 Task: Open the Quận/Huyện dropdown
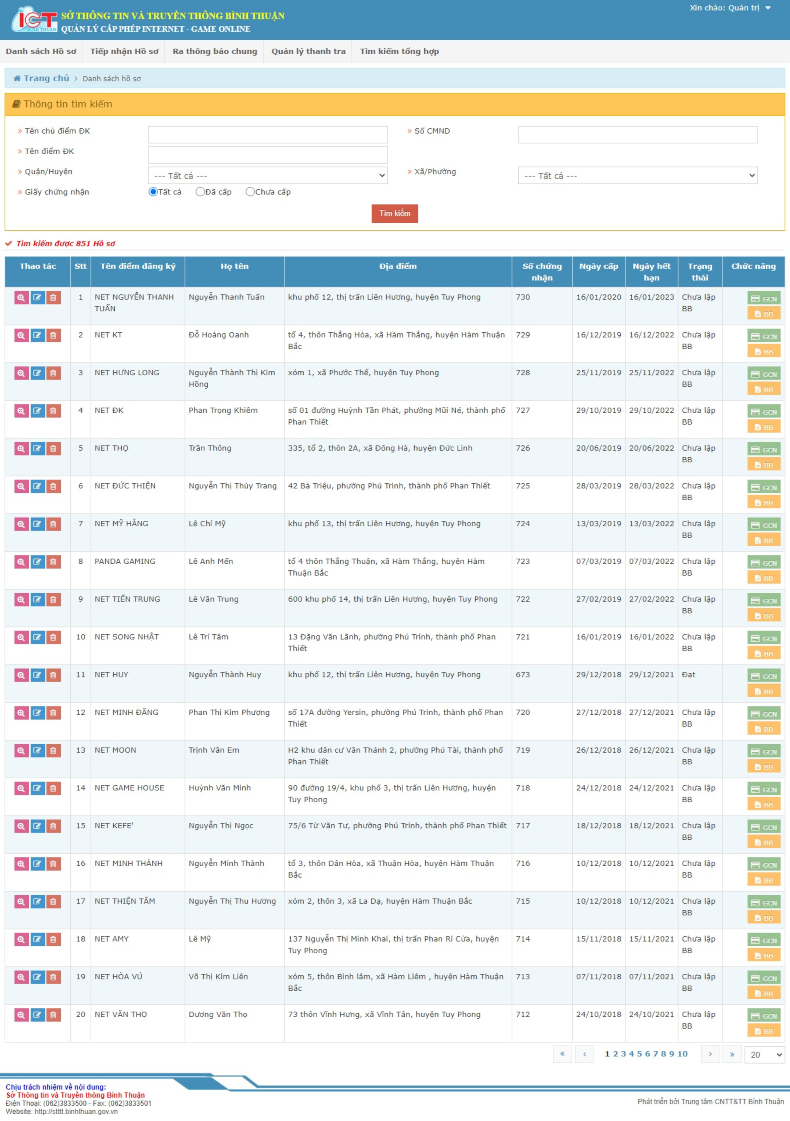267,175
